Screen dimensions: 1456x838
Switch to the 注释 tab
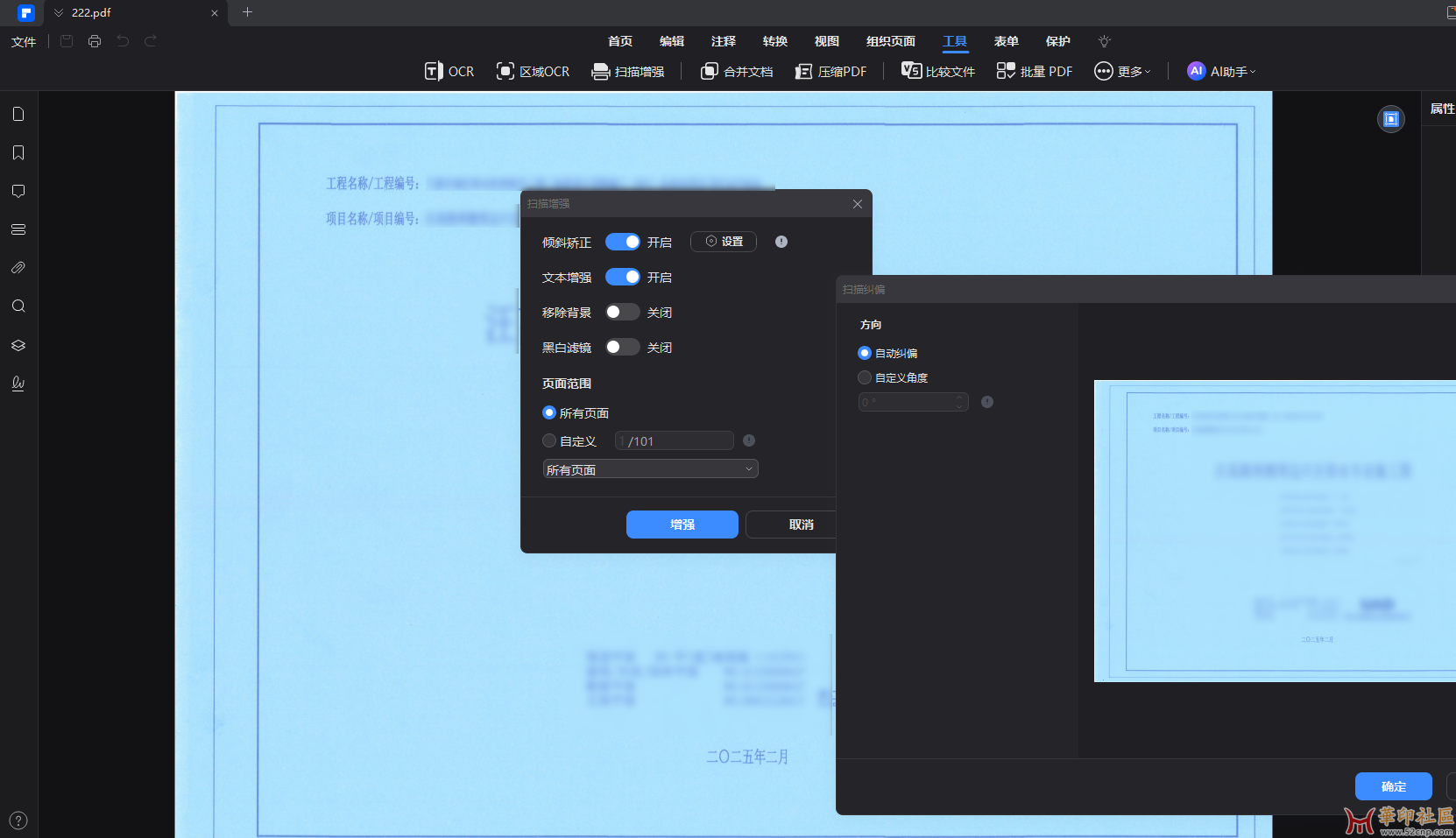coord(723,41)
